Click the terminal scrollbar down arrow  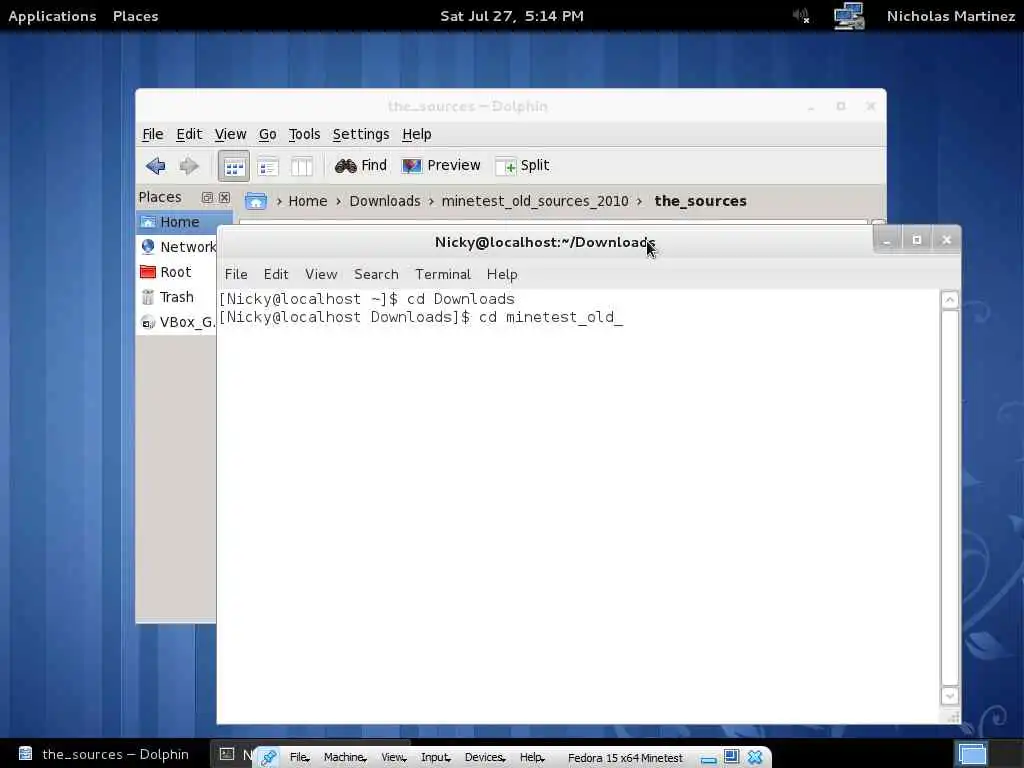click(950, 696)
